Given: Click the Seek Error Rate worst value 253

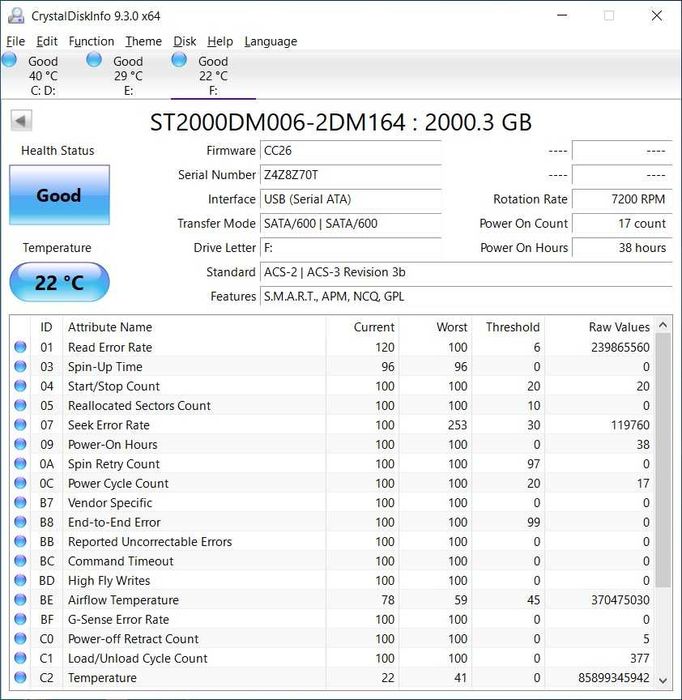Looking at the screenshot, I should 457,425.
